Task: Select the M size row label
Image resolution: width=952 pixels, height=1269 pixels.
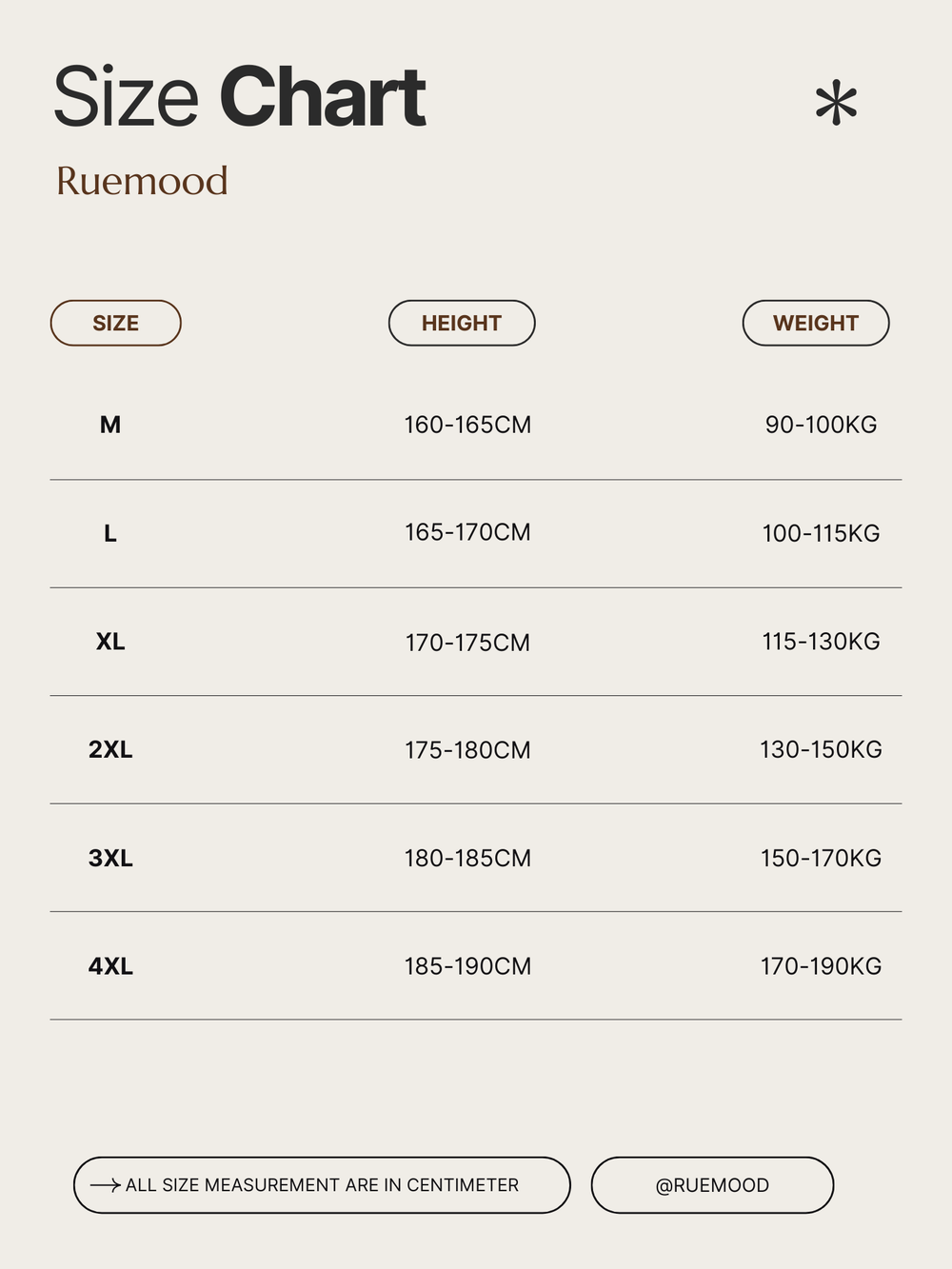Action: pyautogui.click(x=110, y=425)
